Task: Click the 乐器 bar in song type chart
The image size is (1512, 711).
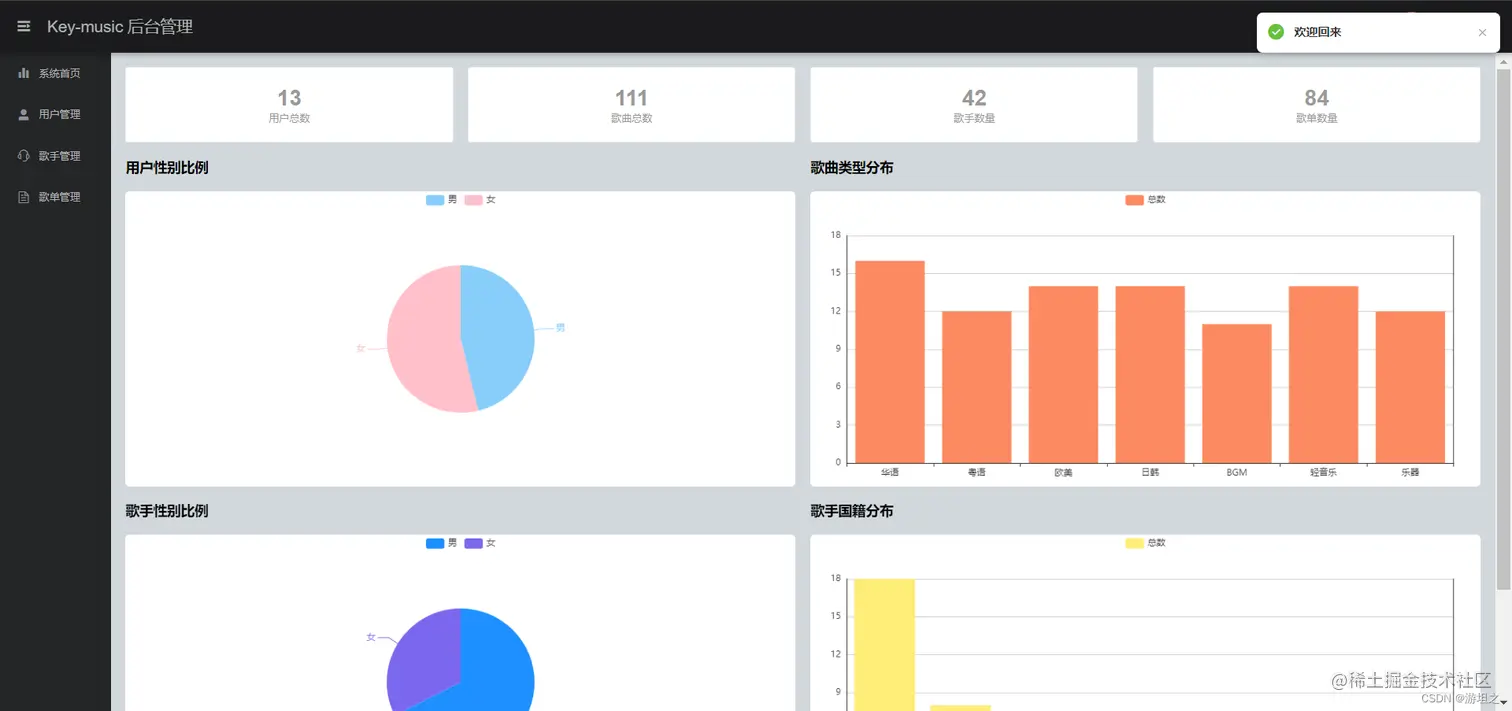Action: pyautogui.click(x=1410, y=387)
